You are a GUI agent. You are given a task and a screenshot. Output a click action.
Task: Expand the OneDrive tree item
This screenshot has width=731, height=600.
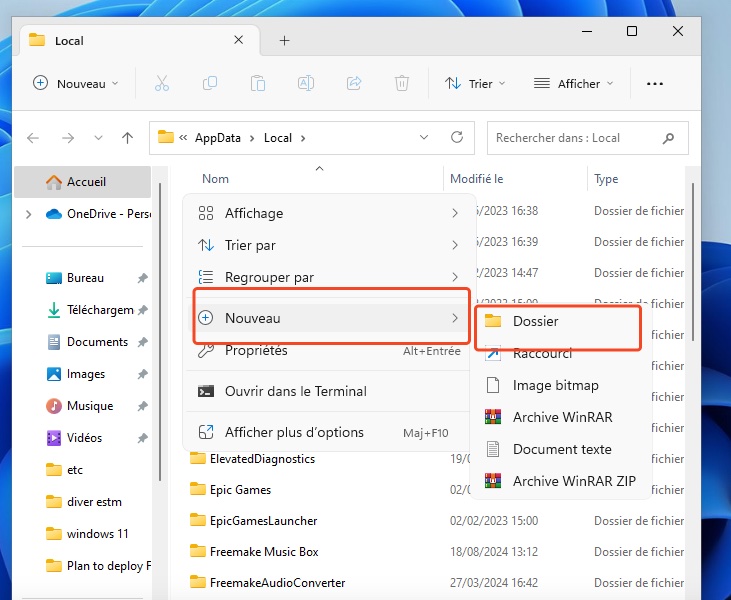coord(28,214)
